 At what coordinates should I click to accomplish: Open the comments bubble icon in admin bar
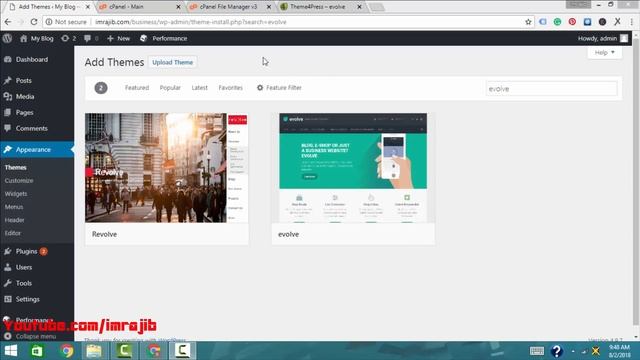coord(87,38)
